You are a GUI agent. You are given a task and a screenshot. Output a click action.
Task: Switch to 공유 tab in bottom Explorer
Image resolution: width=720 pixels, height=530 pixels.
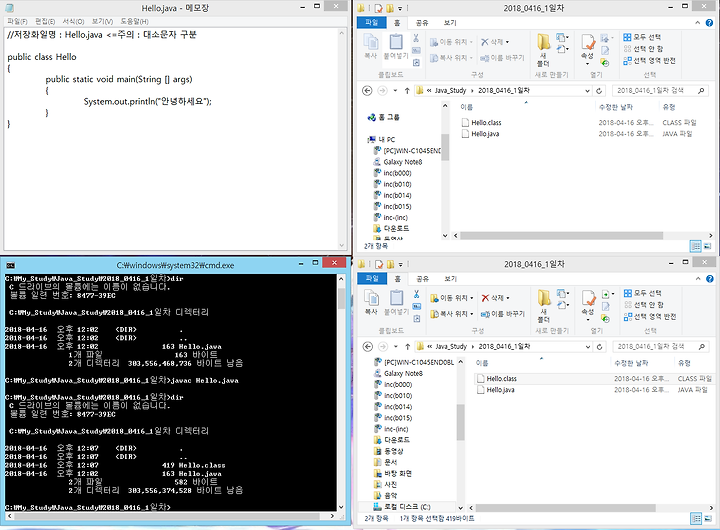click(x=422, y=279)
